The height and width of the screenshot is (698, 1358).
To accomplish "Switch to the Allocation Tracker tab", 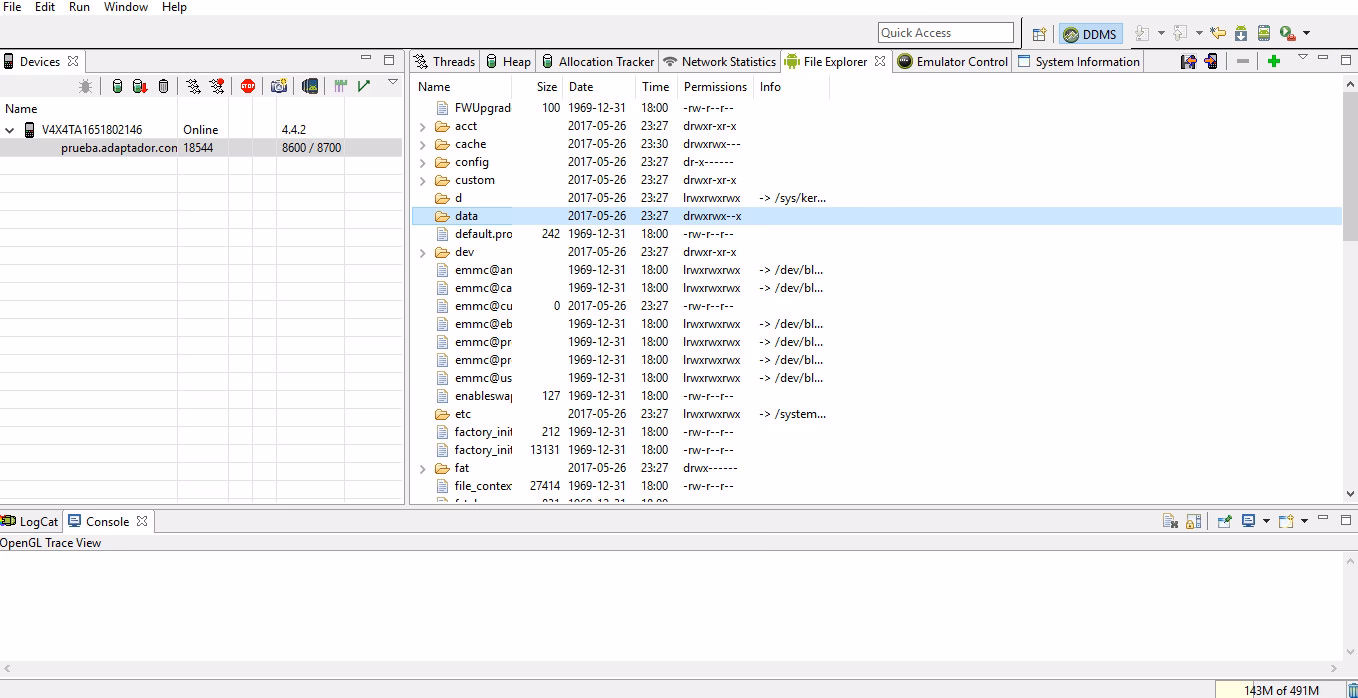I will (x=597, y=61).
